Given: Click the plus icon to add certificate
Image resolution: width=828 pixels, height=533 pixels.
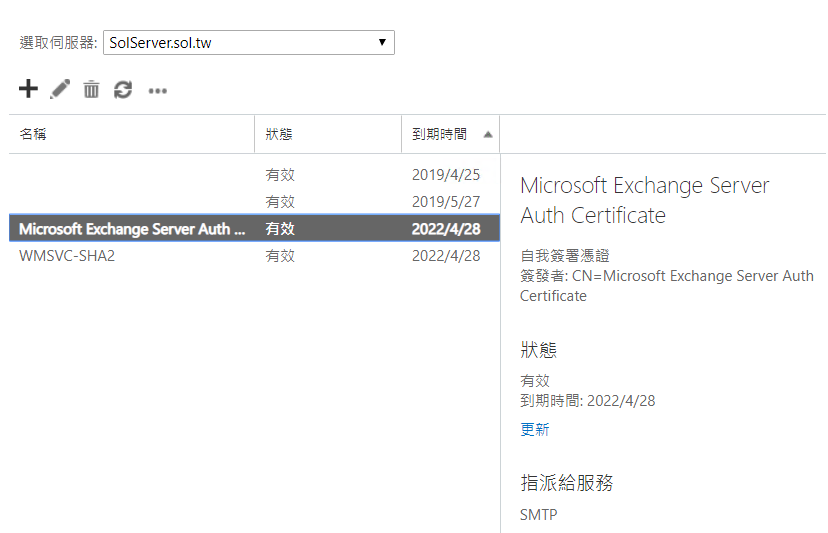Looking at the screenshot, I should (29, 89).
